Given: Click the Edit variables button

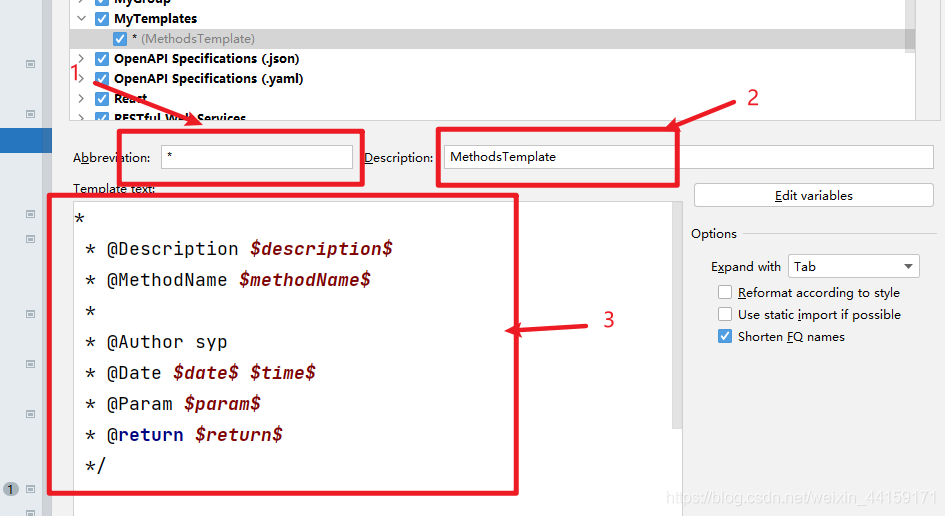Looking at the screenshot, I should click(814, 195).
